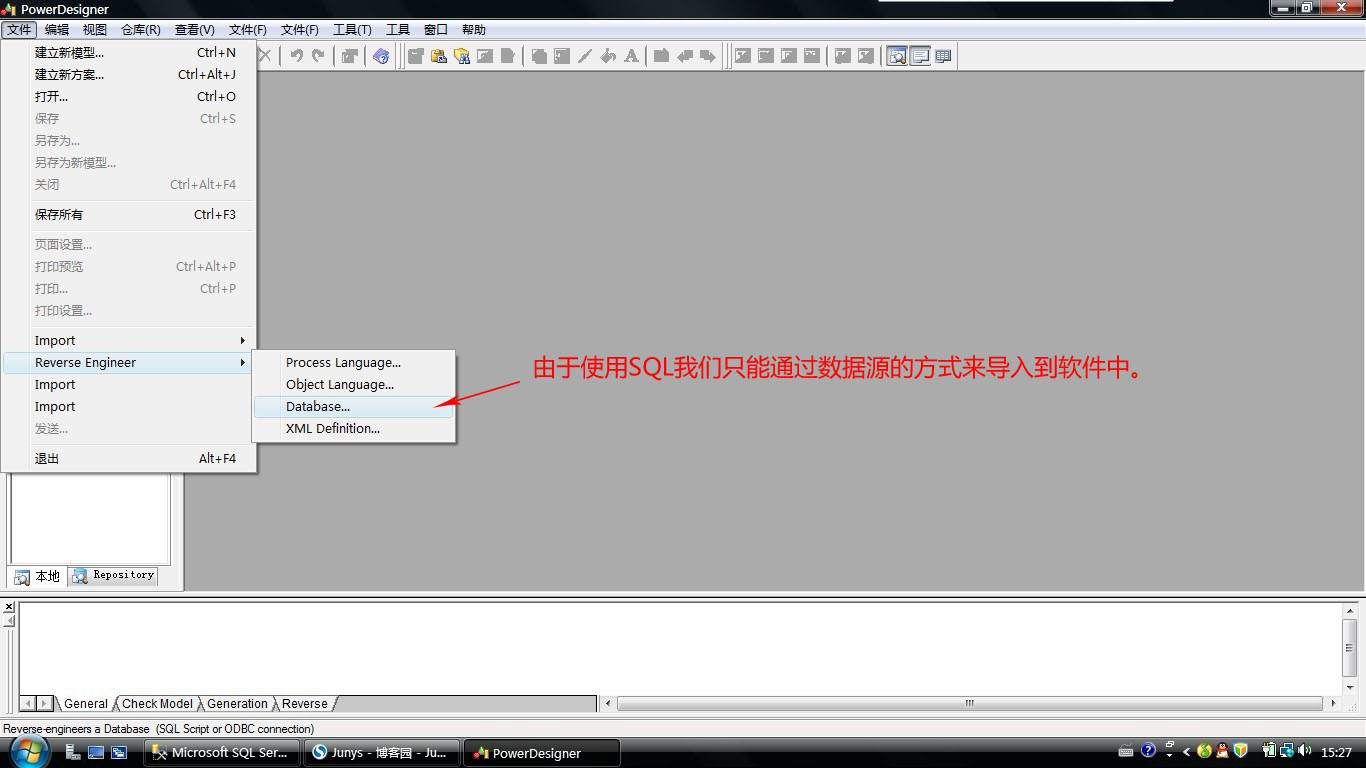Click the horizontal scrollbar right arrow

pyautogui.click(x=1333, y=704)
